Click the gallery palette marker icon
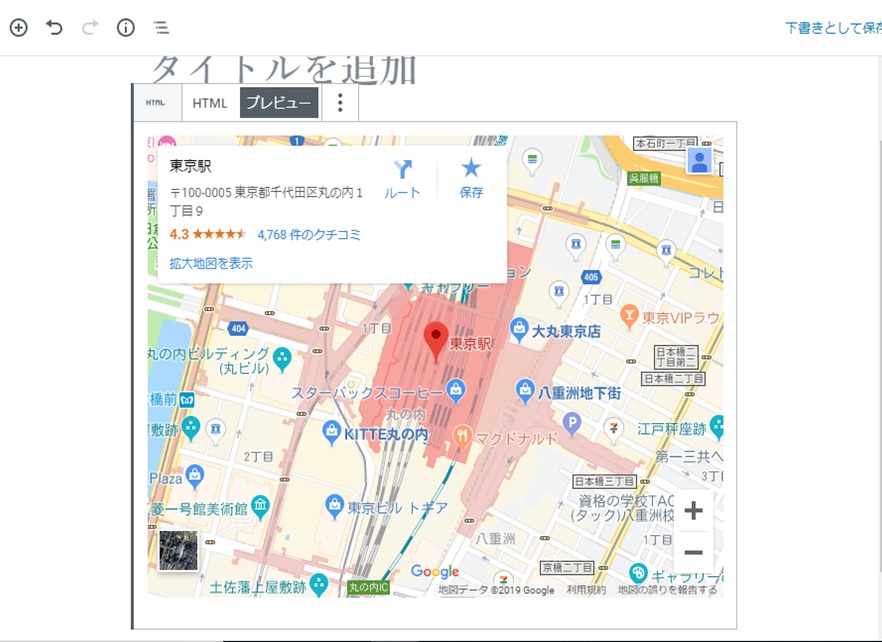 click(x=638, y=574)
